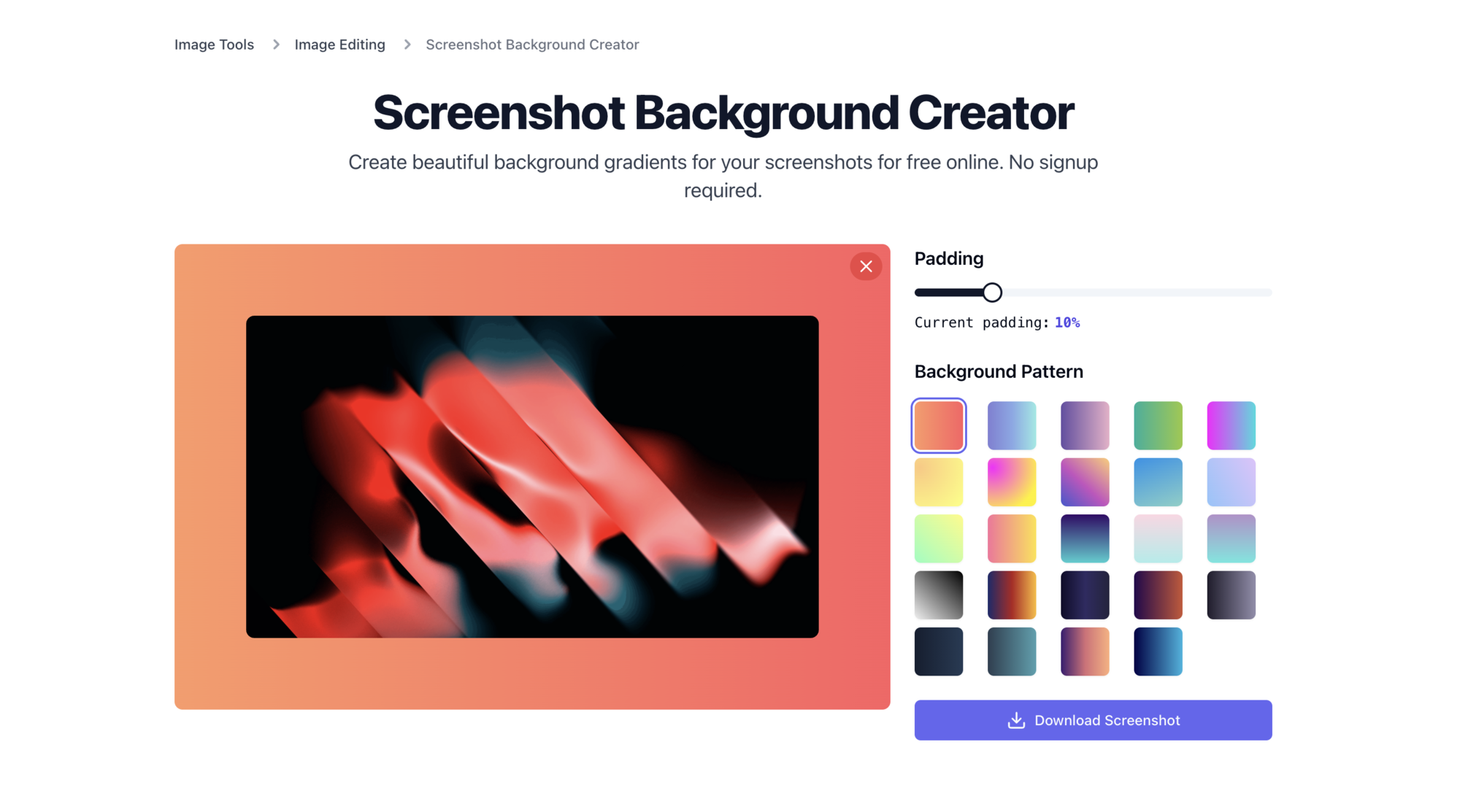Screen dimensions: 1460x812
Task: Click the orange gradient background pattern
Action: [938, 422]
